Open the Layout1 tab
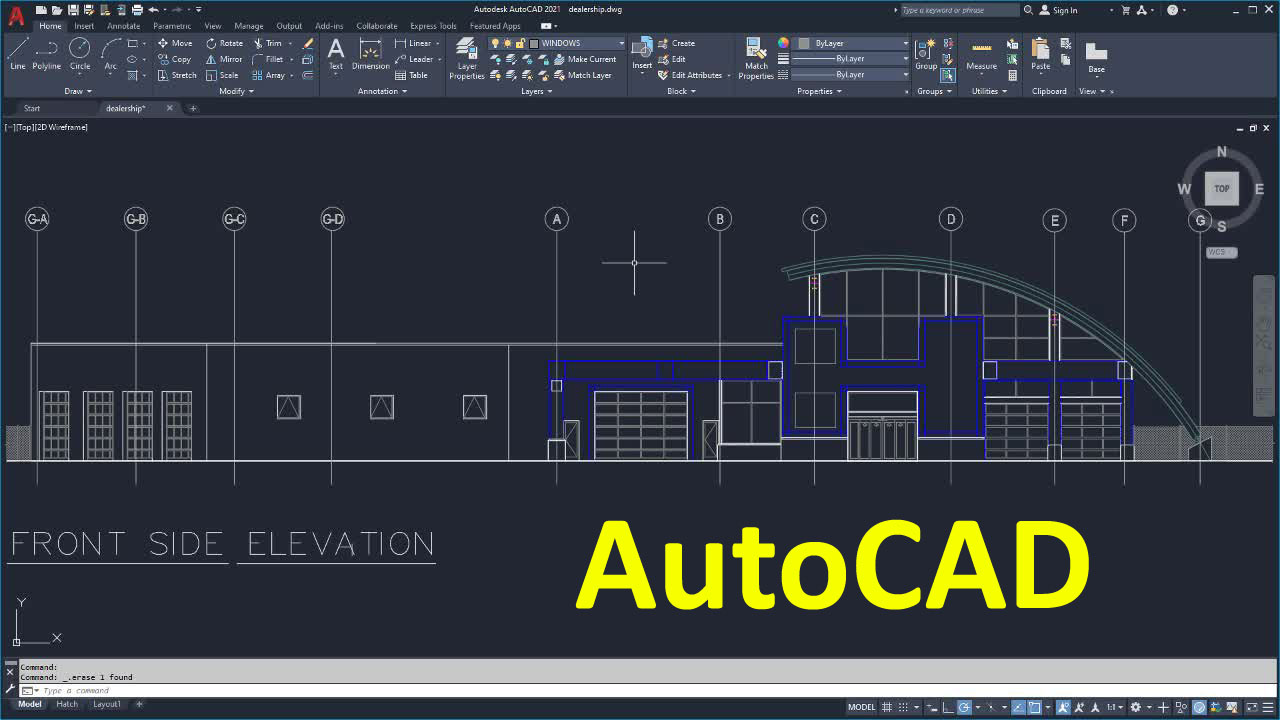Viewport: 1280px width, 720px height. click(x=107, y=704)
